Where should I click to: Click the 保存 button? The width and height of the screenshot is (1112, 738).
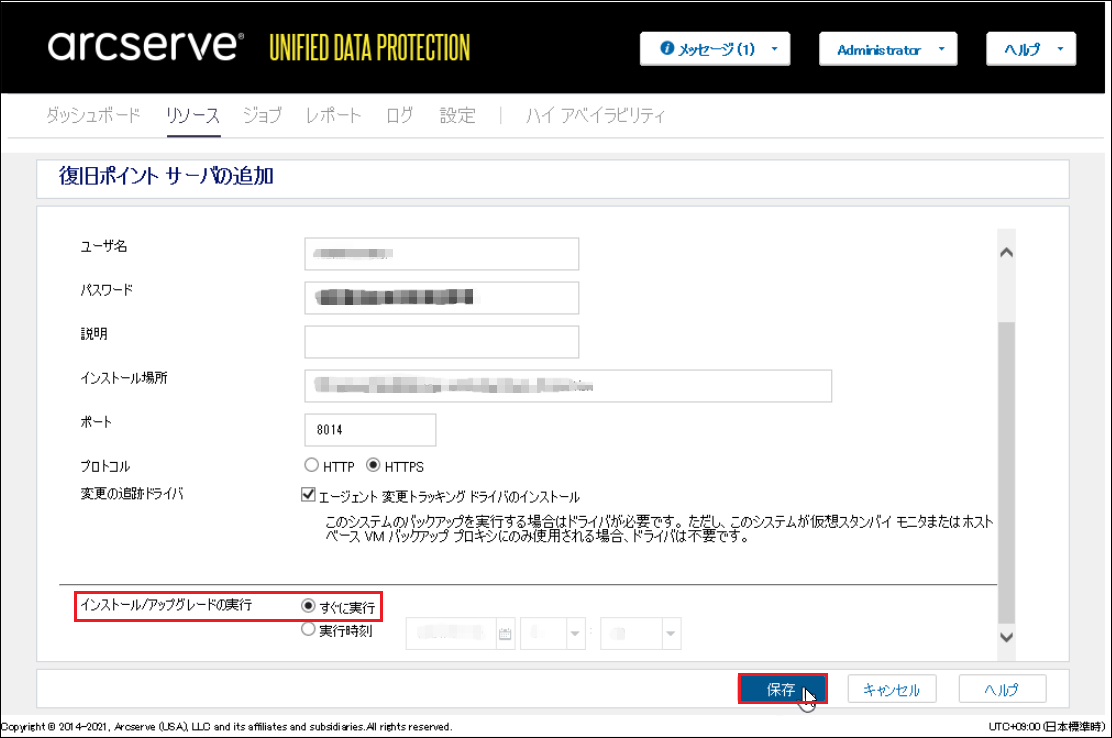(782, 689)
